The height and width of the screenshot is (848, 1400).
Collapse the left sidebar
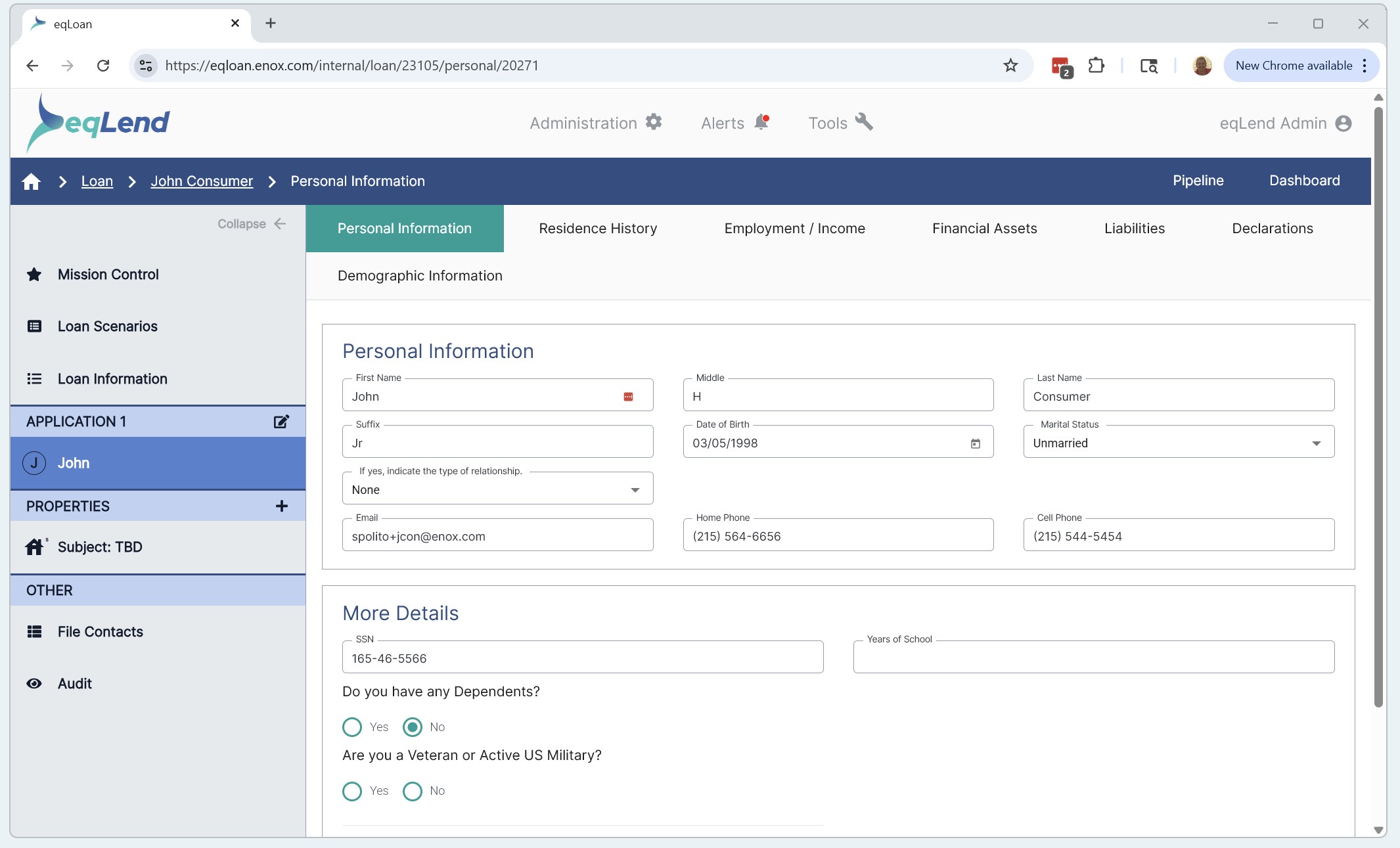click(x=252, y=224)
